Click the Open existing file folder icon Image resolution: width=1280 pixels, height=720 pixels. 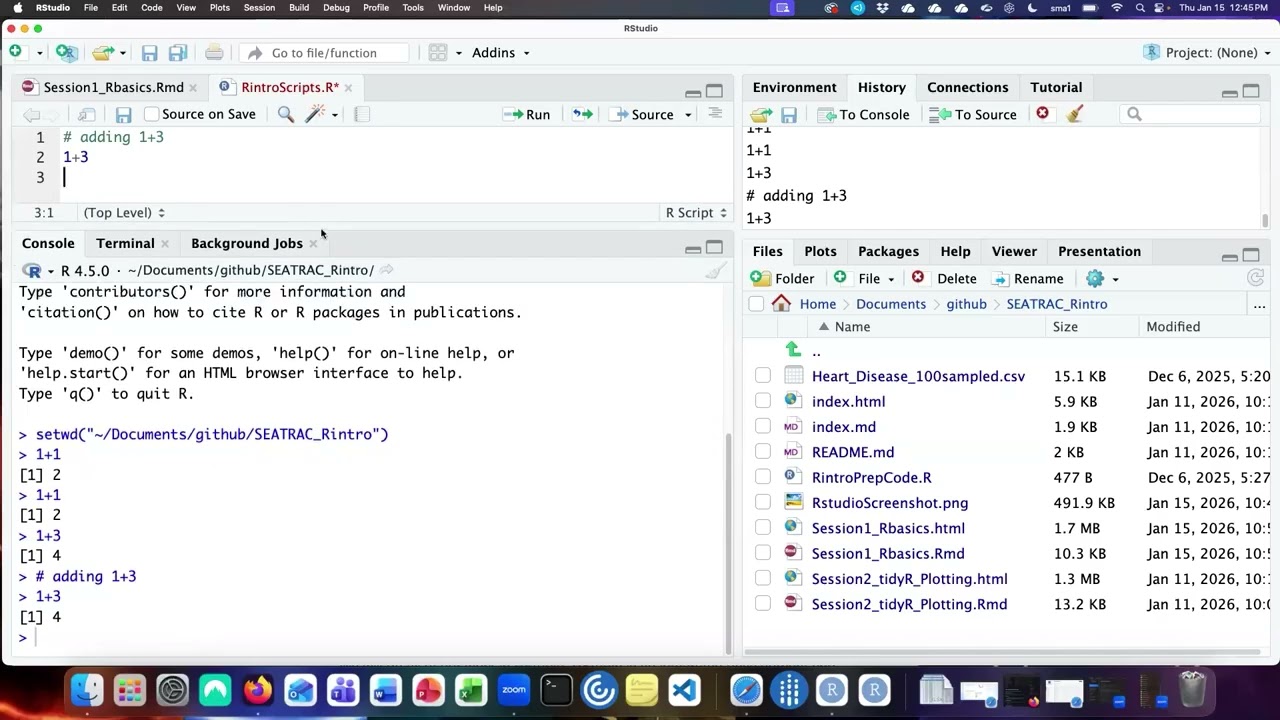click(x=102, y=52)
